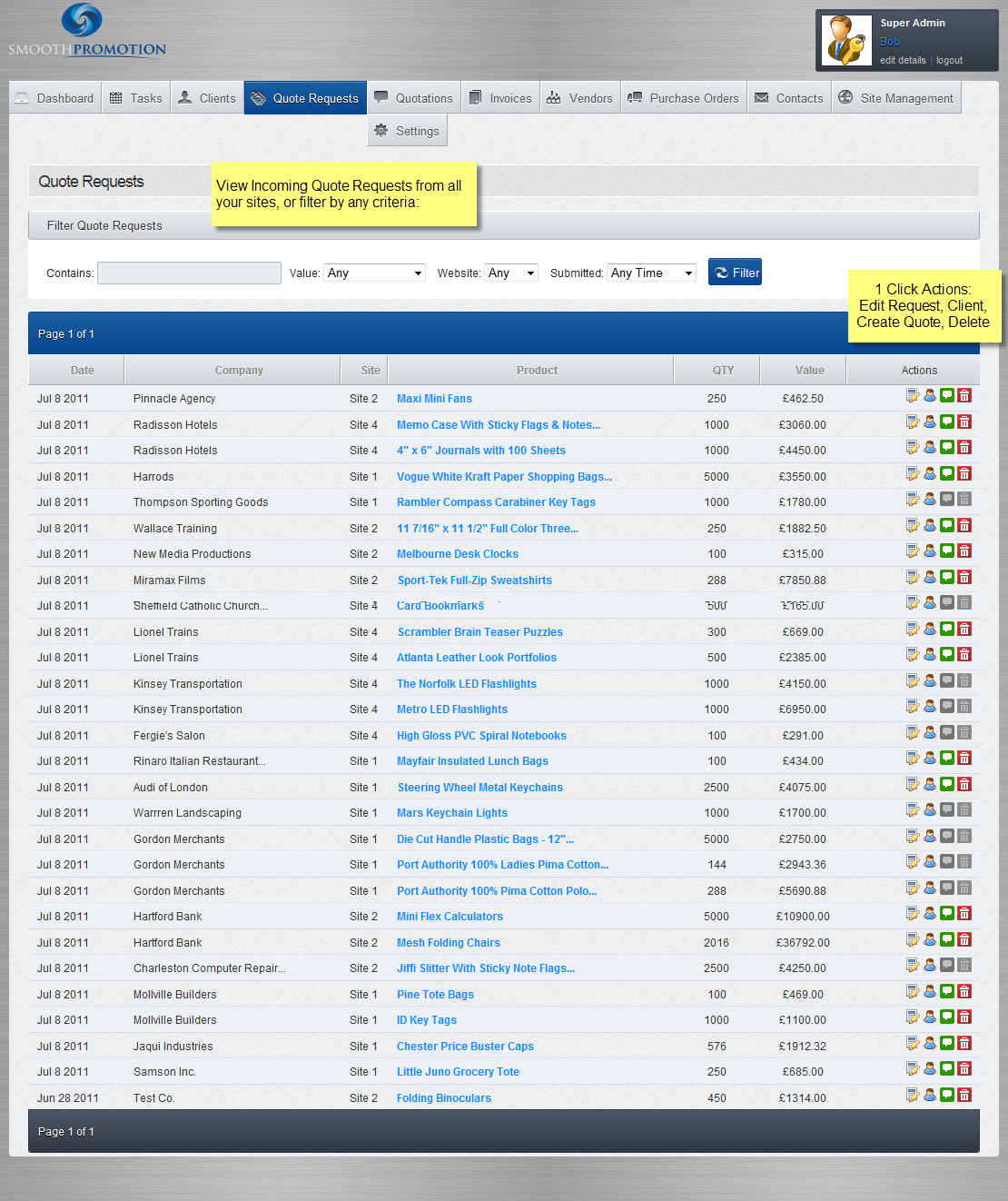
Task: Switch to Purchase Orders tab
Action: click(x=684, y=98)
